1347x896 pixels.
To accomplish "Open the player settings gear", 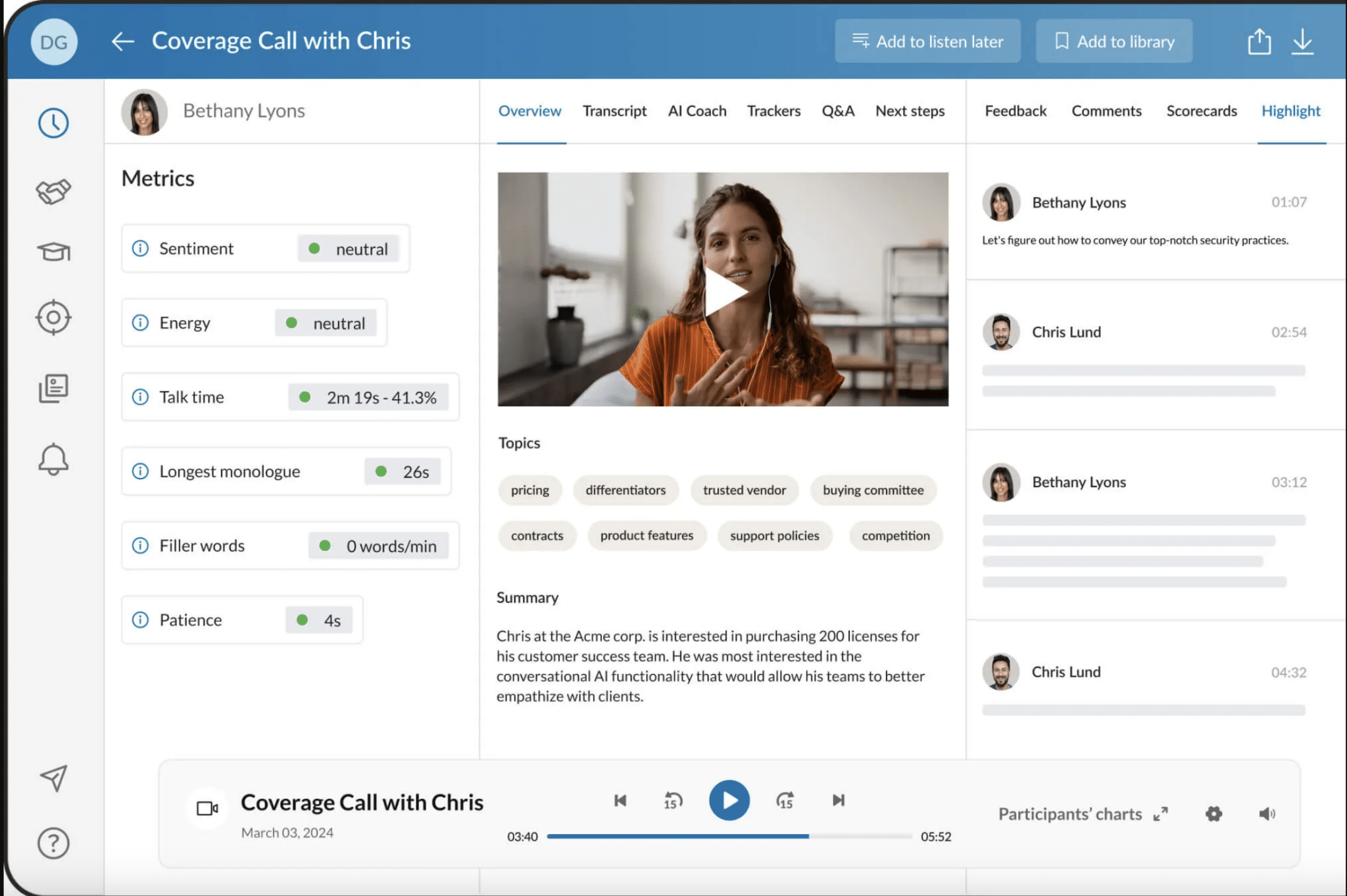I will coord(1213,814).
